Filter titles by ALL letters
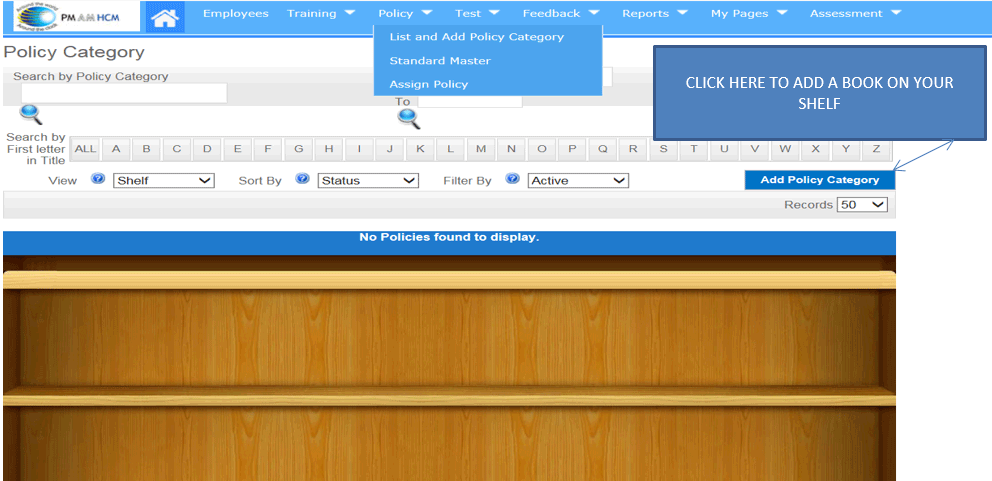 85,149
